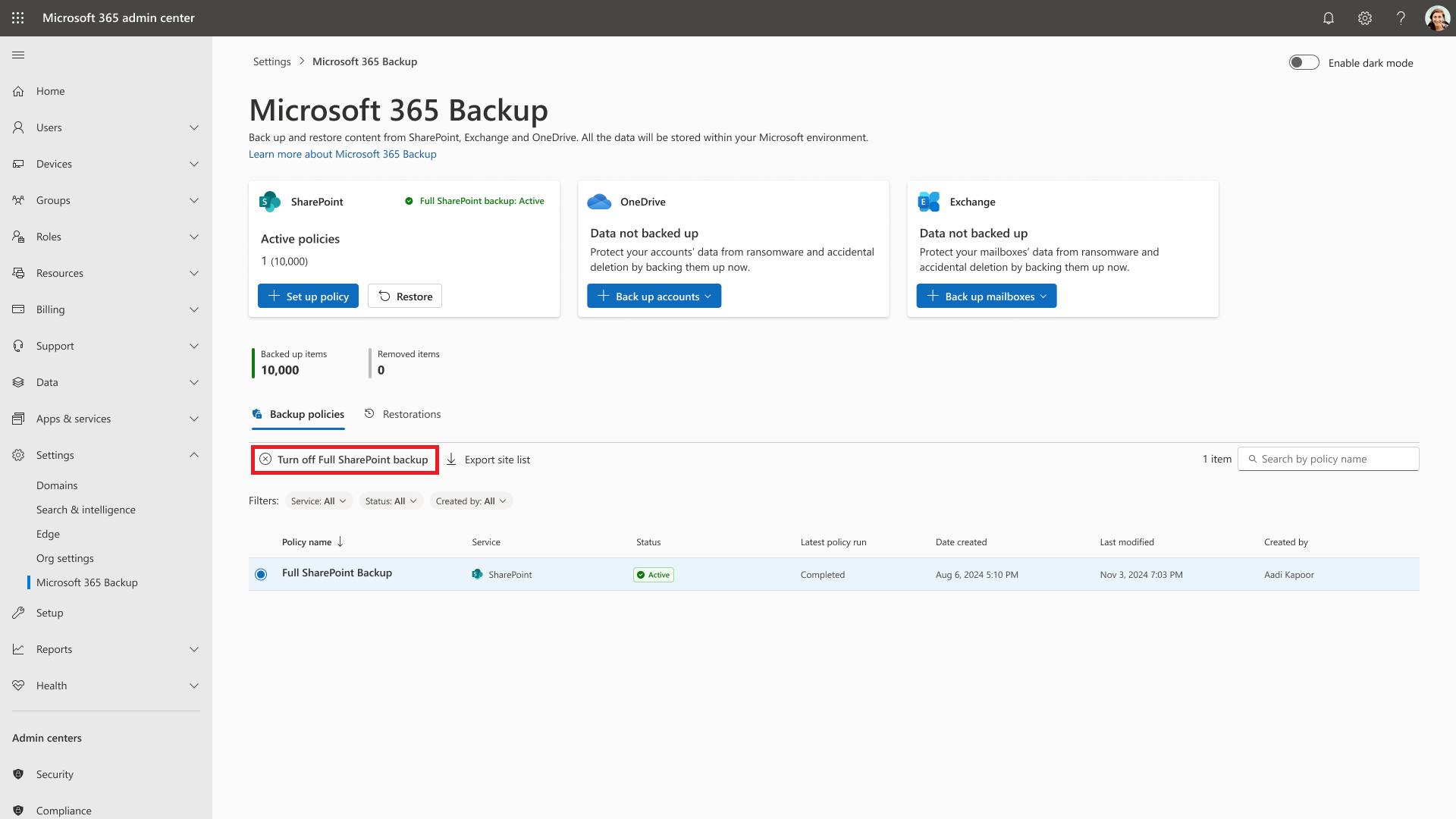Click the Security shield icon
This screenshot has width=1456, height=819.
pyautogui.click(x=18, y=774)
